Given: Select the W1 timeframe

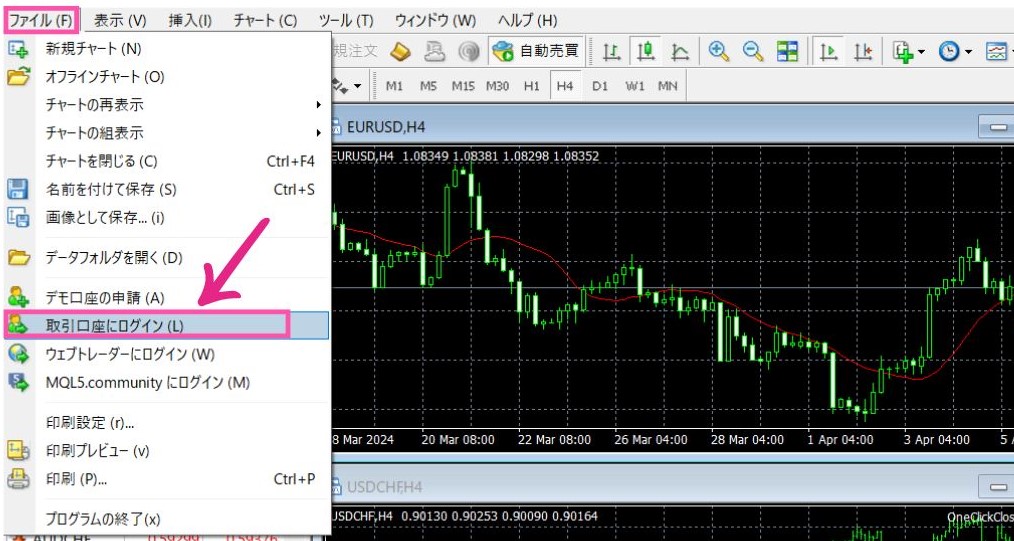Looking at the screenshot, I should [x=634, y=85].
